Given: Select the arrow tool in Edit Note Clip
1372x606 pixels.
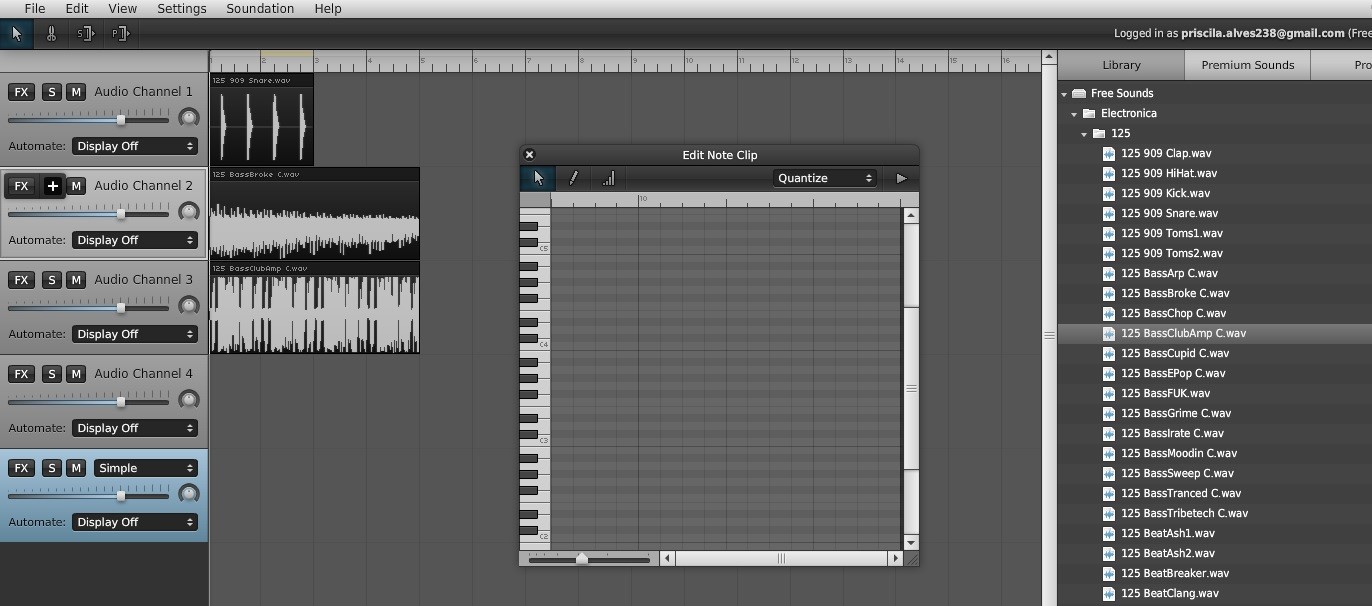Looking at the screenshot, I should pyautogui.click(x=538, y=178).
